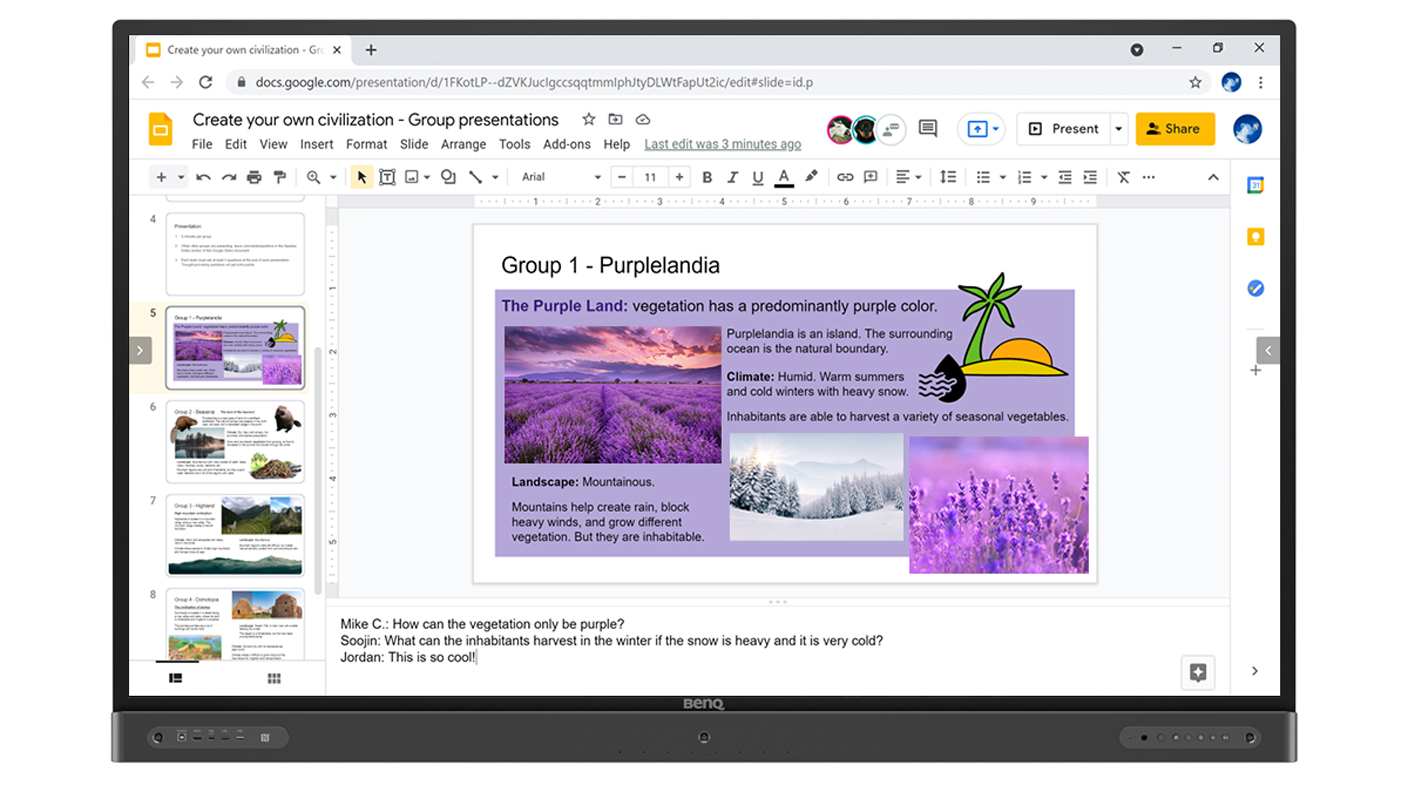This screenshot has height=792, width=1408.
Task: Toggle bold formatting
Action: pos(707,177)
